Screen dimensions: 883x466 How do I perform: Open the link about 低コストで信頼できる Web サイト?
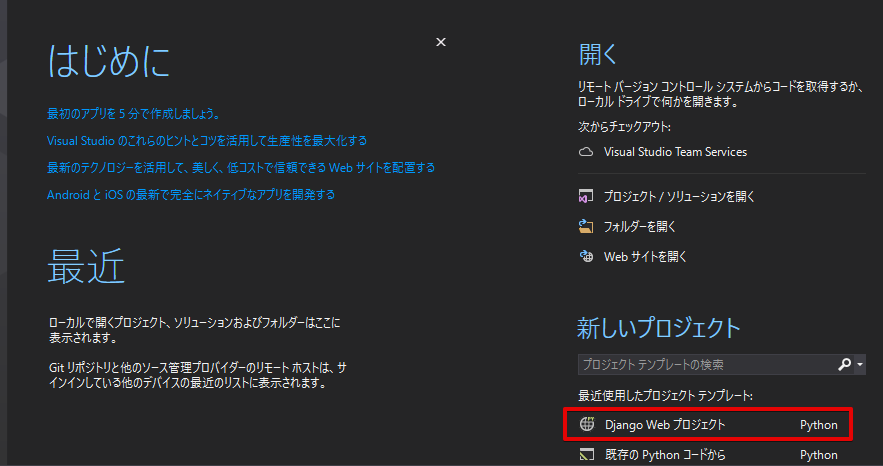tap(241, 168)
